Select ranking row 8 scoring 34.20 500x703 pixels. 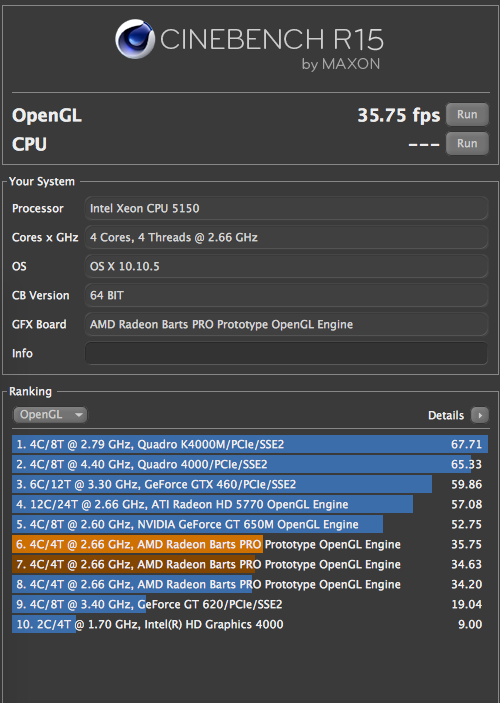coord(250,584)
